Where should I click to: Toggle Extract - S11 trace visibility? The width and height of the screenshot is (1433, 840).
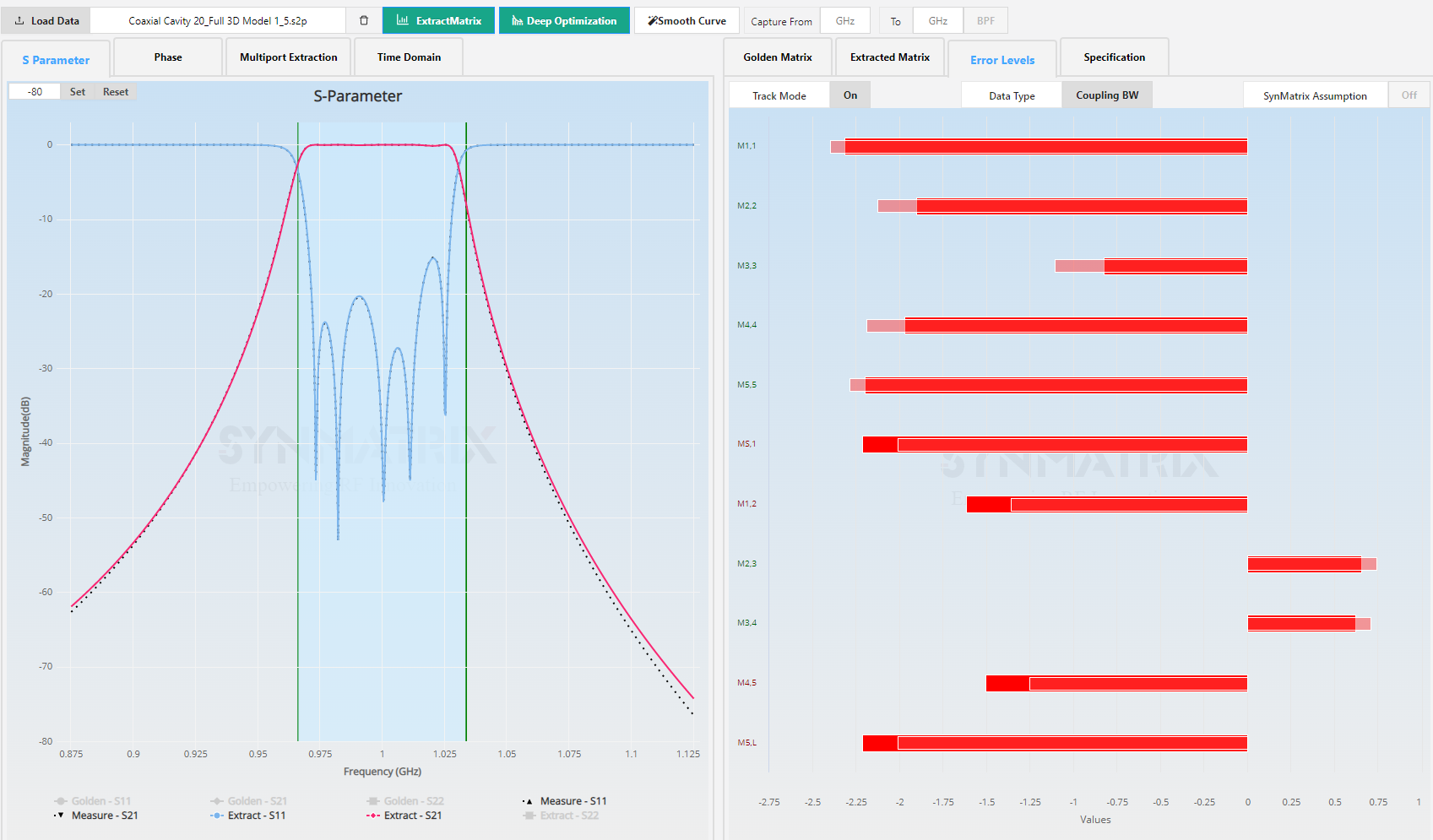click(x=247, y=816)
